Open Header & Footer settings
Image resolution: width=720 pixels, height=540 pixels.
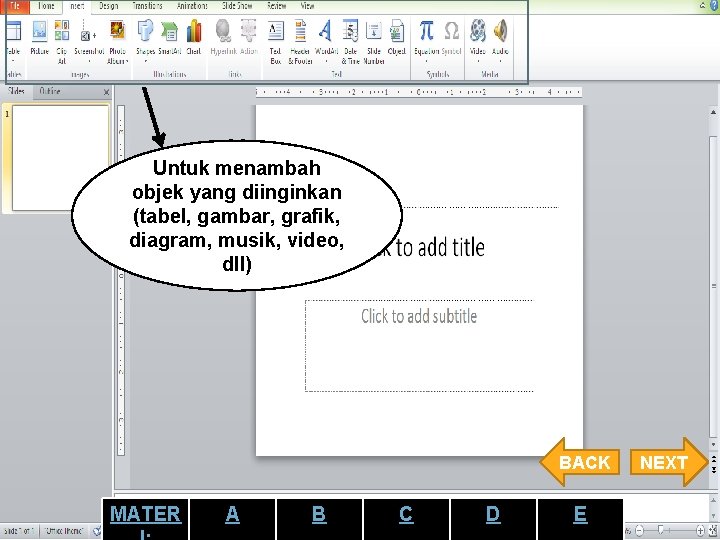click(300, 41)
